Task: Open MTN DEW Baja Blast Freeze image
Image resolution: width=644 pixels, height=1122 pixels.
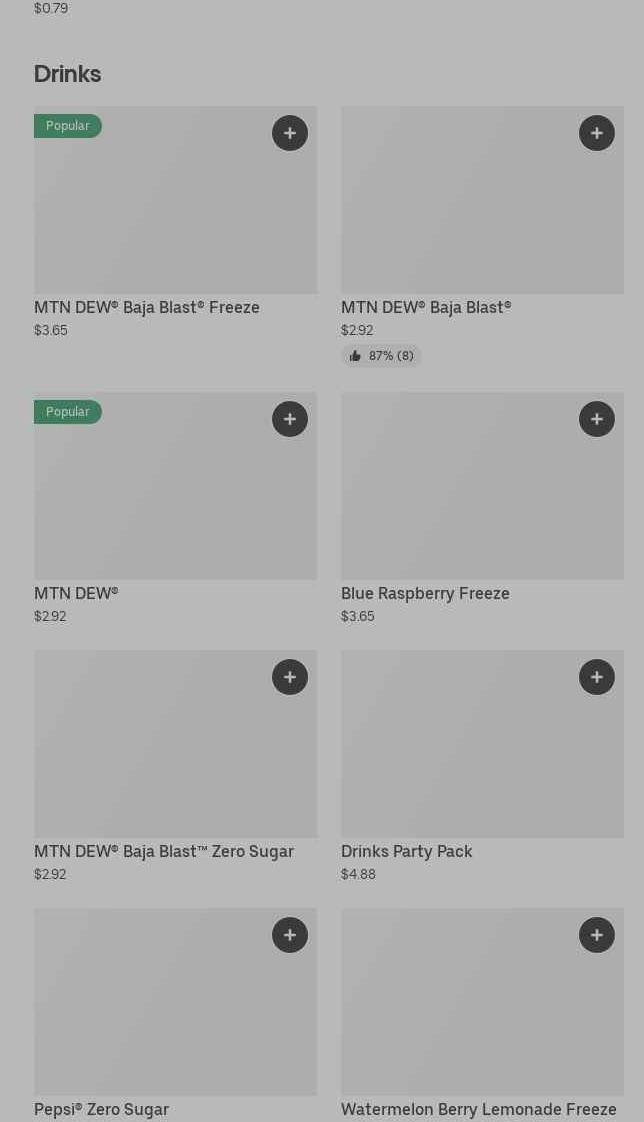Action: 175,210
